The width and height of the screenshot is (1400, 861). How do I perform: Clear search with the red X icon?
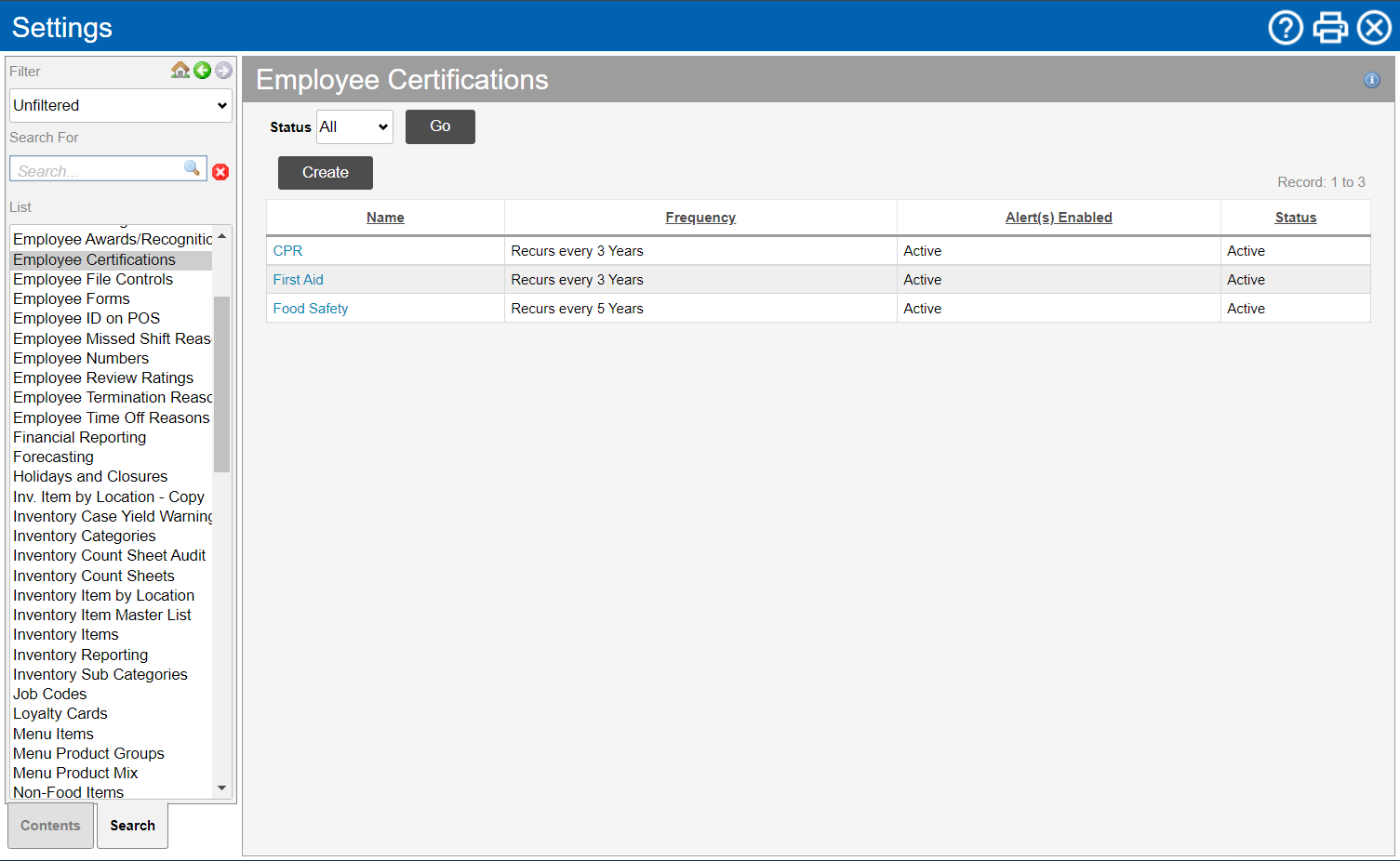point(220,172)
